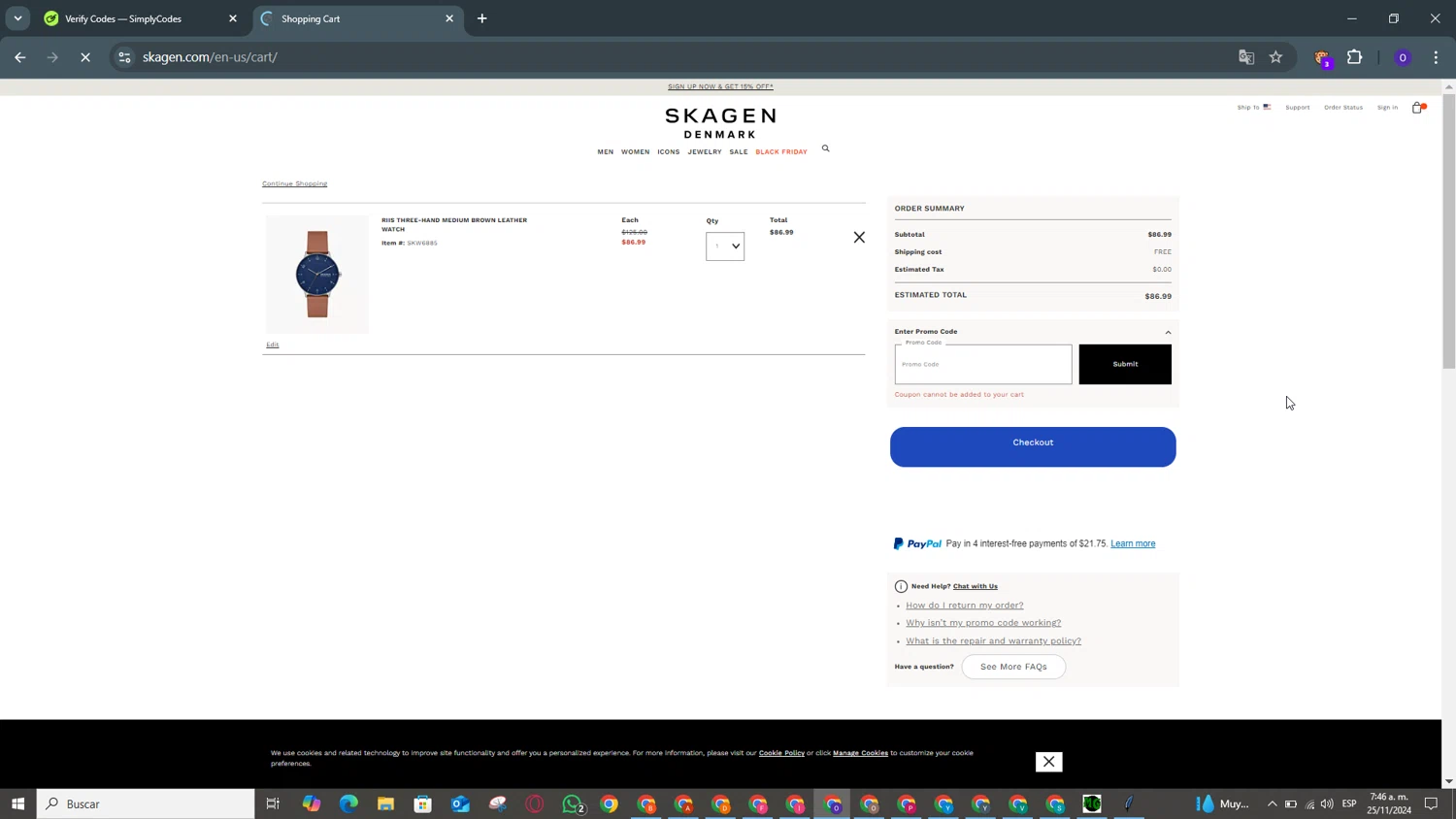The height and width of the screenshot is (819, 1456).
Task: Dismiss the cookie banner with the X
Action: pos(1048,762)
